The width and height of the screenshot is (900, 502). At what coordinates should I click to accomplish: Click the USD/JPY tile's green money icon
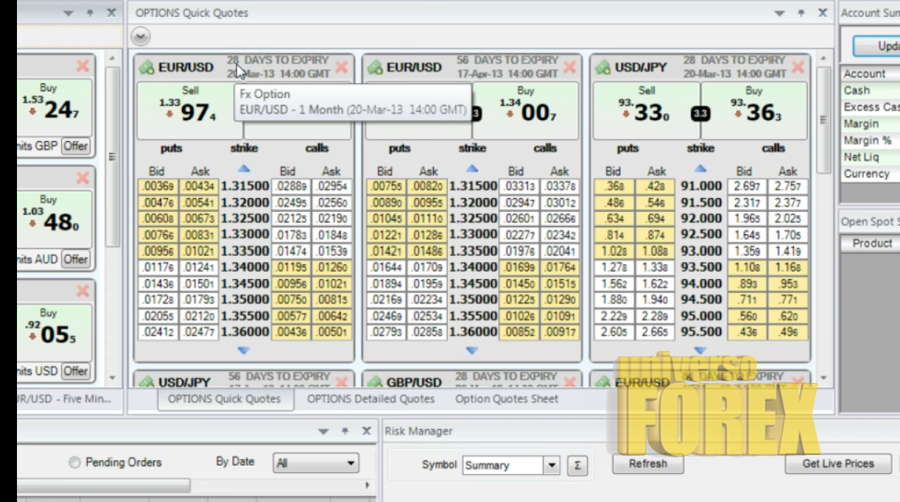(602, 67)
